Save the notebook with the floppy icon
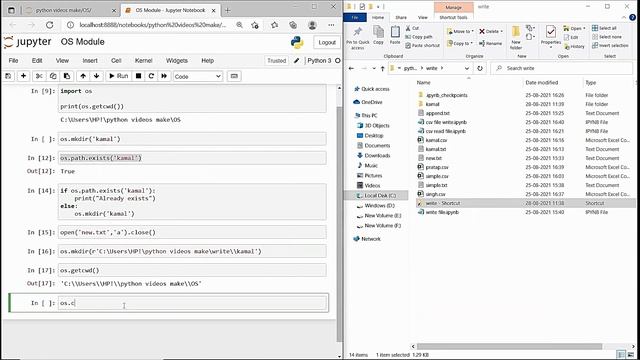The width and height of the screenshot is (640, 360). point(8,76)
